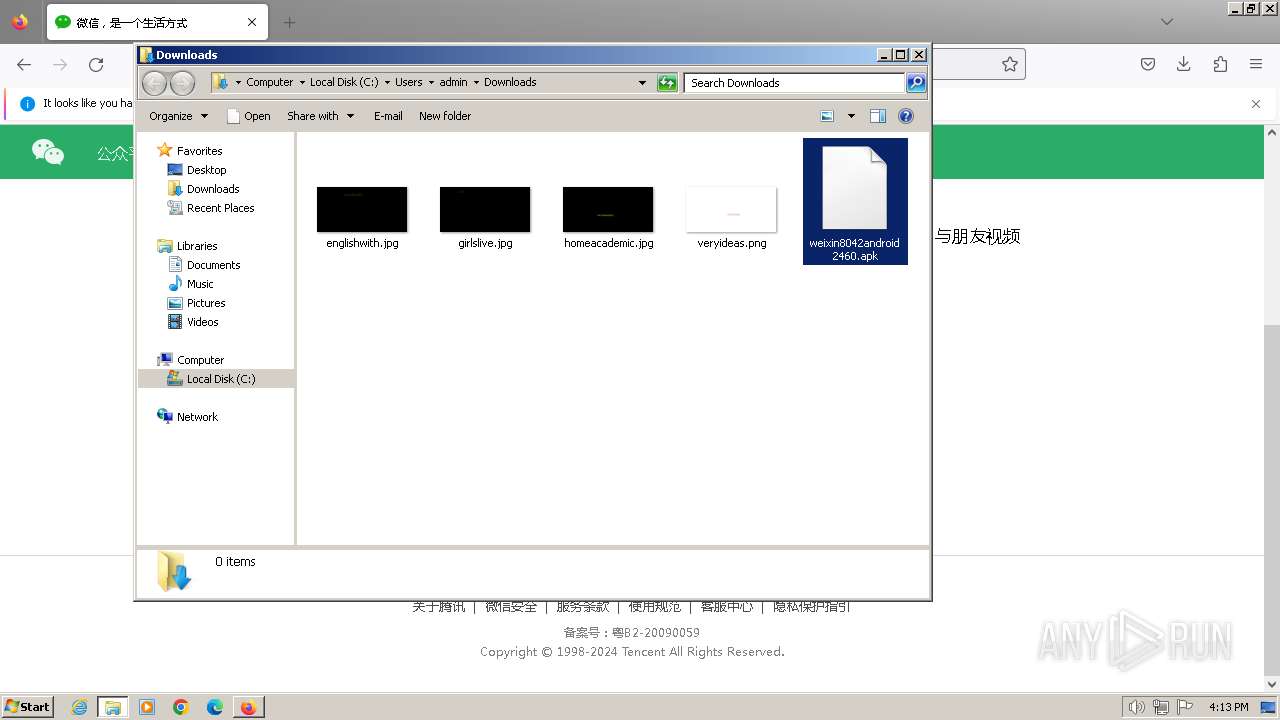Reload the Firefox page

pyautogui.click(x=96, y=64)
